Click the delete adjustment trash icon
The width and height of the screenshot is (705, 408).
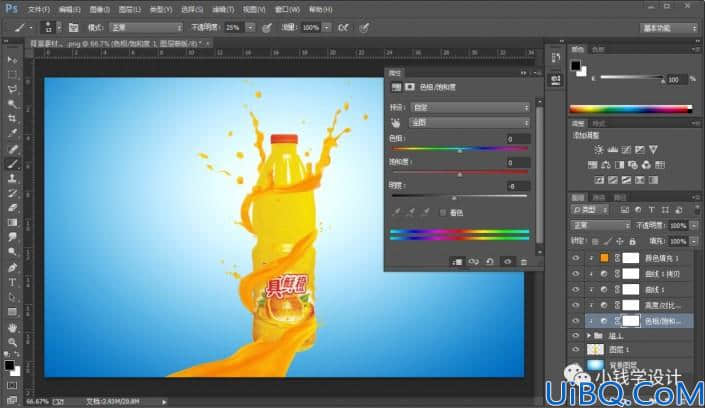[x=524, y=262]
